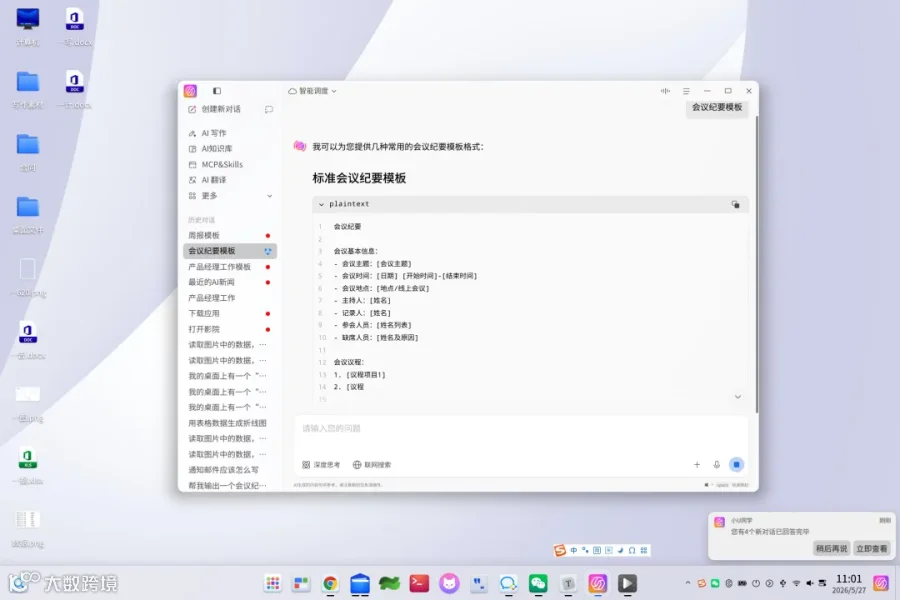Click the 请输入您的问题 input field

coord(521,429)
